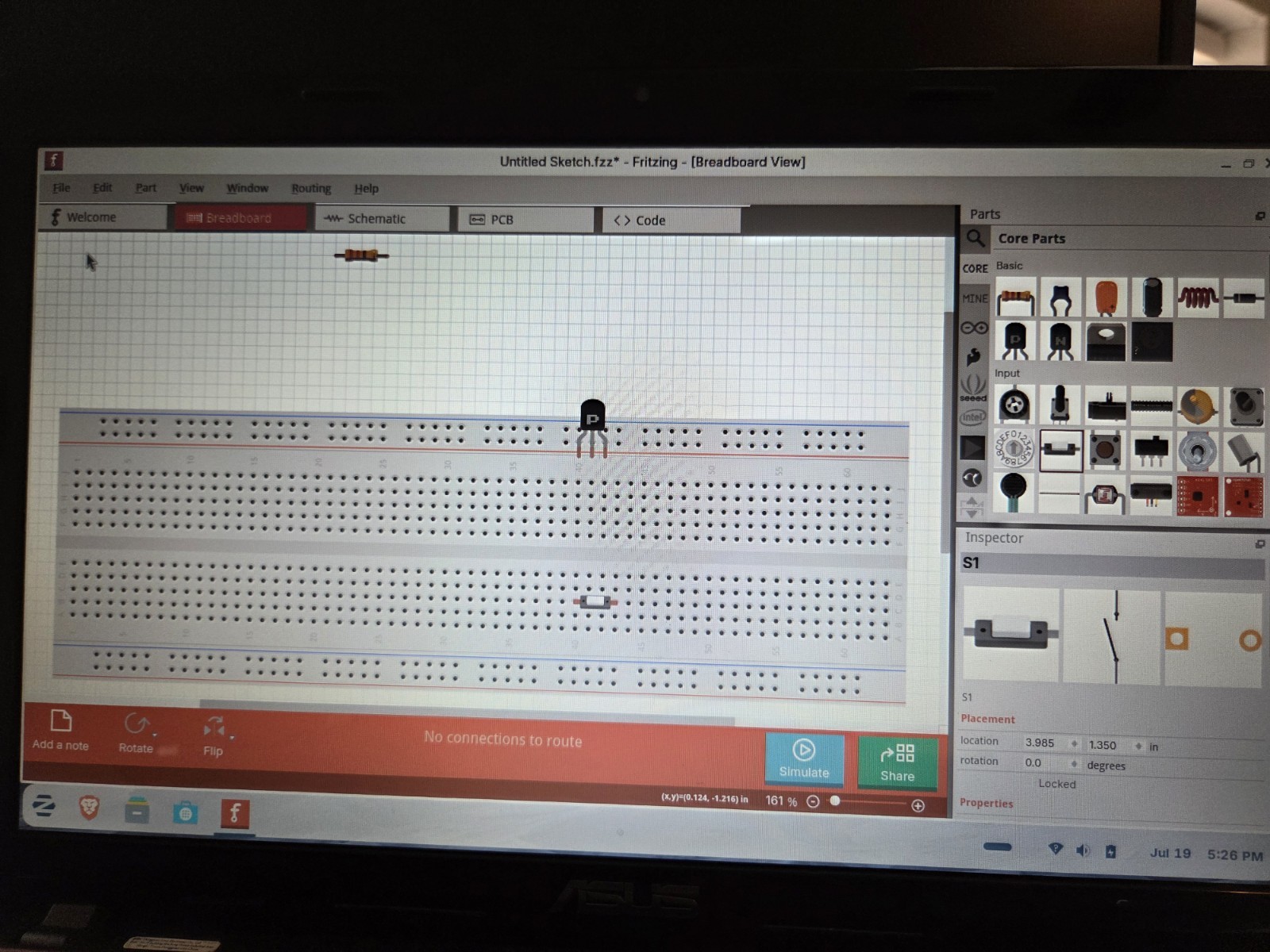Edit the location X value field

point(1045,743)
